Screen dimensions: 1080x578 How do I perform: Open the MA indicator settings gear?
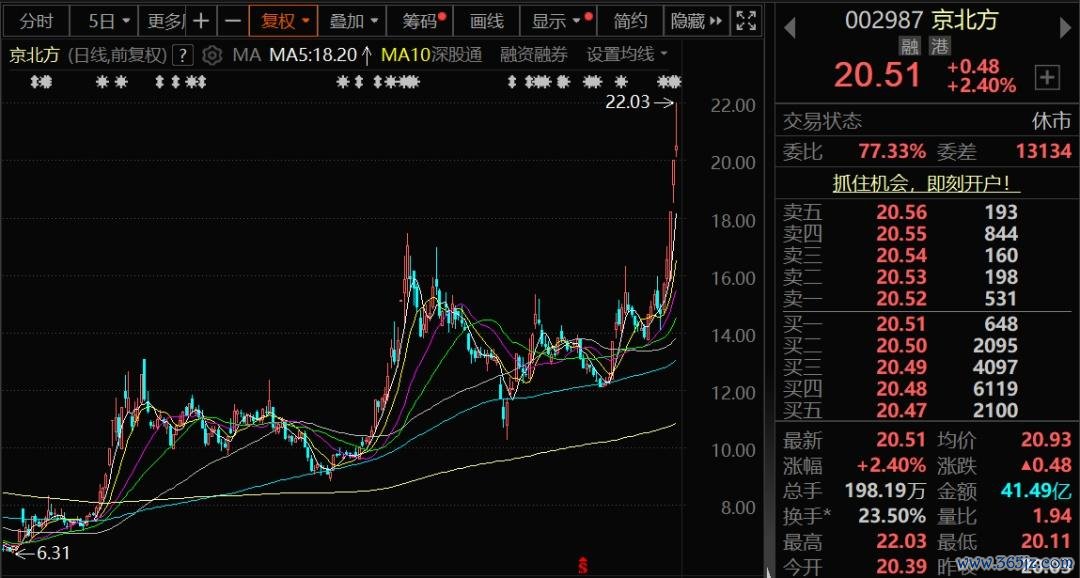point(212,55)
